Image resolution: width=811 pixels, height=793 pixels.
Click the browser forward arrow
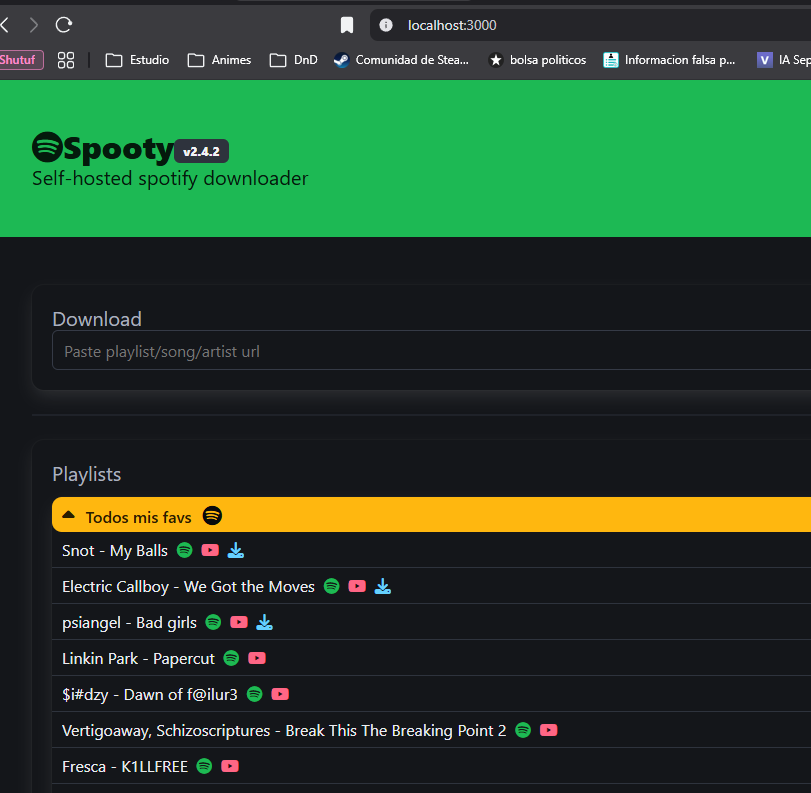click(x=34, y=25)
